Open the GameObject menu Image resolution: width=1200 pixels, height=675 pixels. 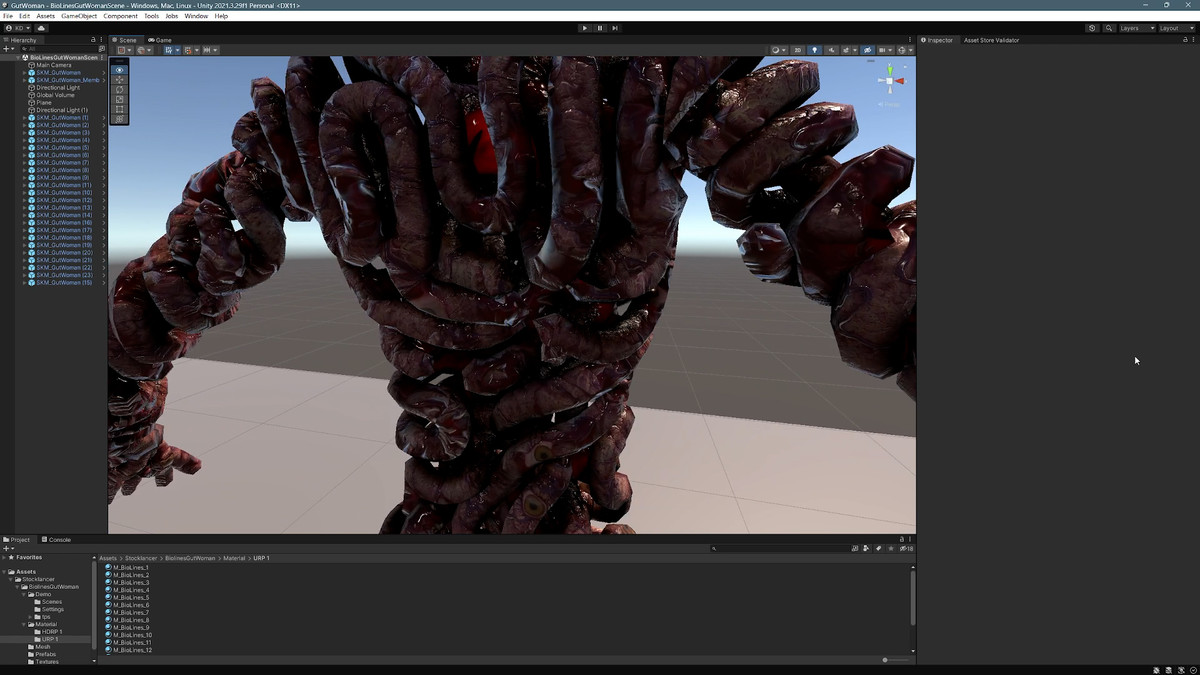click(79, 16)
